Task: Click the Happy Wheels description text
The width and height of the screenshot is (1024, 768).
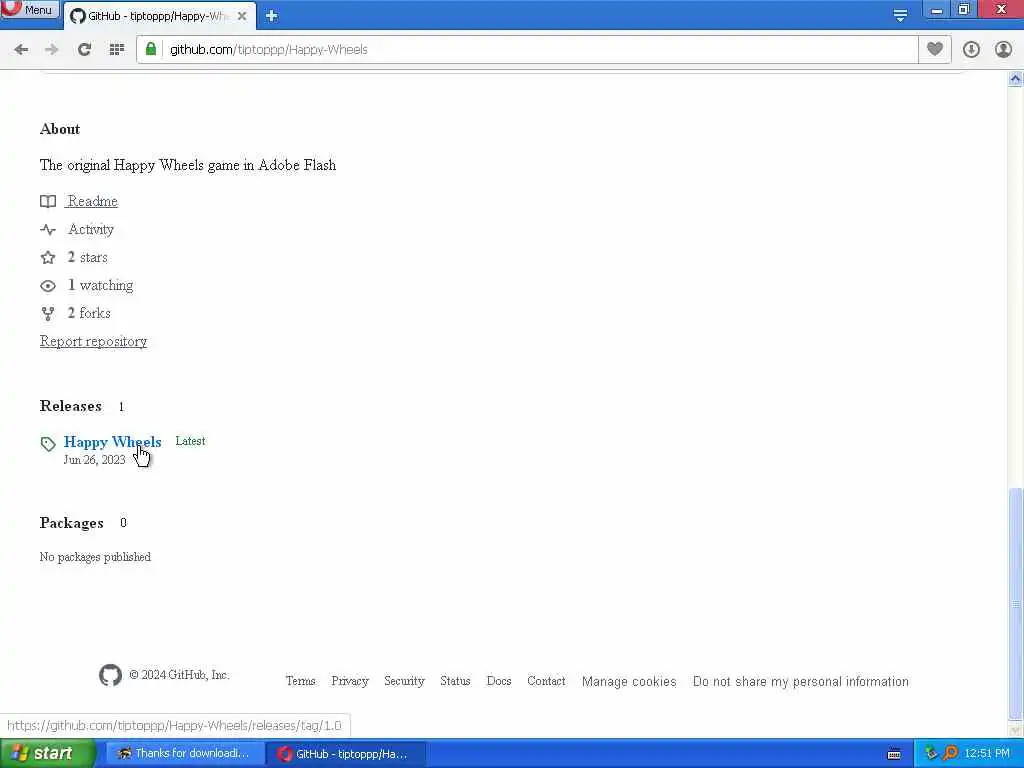Action: pyautogui.click(x=188, y=165)
